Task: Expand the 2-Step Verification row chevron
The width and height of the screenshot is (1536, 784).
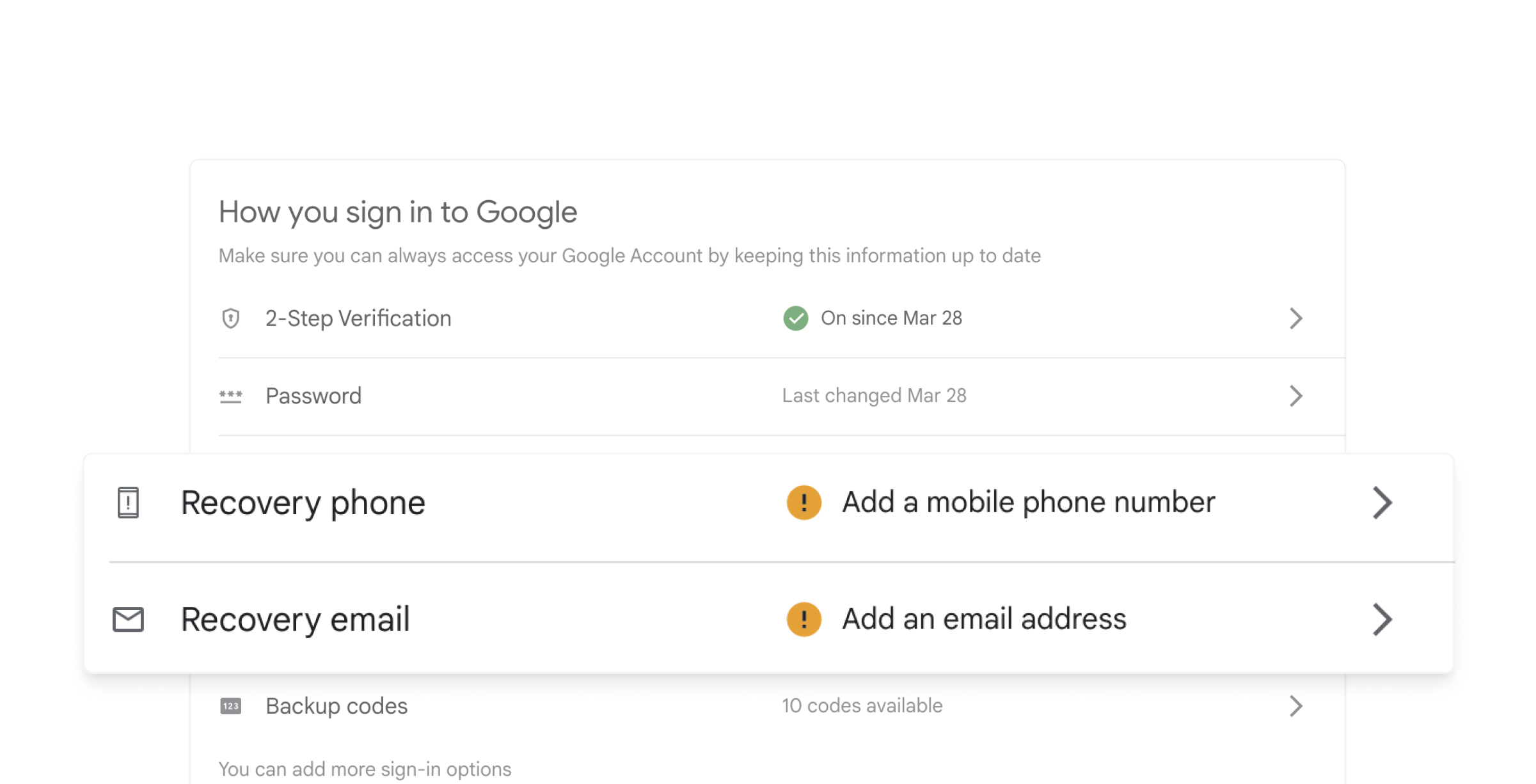Action: (x=1295, y=318)
